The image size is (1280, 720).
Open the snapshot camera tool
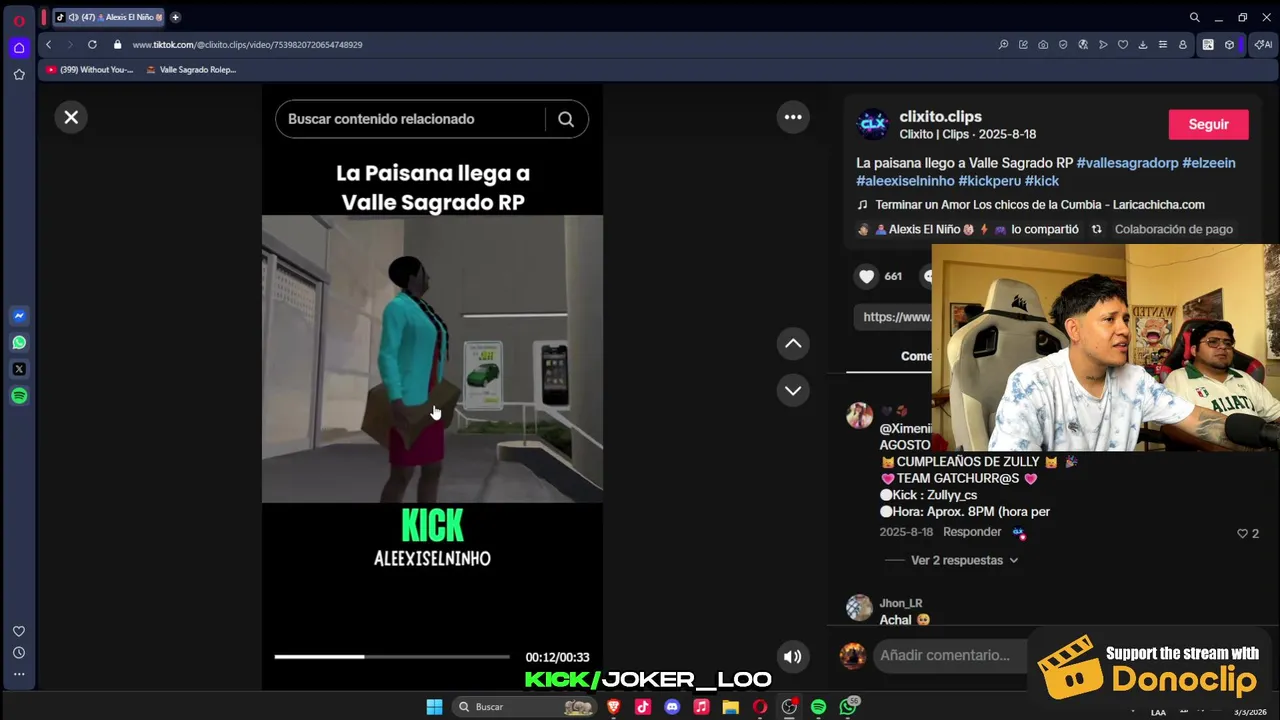point(1043,45)
